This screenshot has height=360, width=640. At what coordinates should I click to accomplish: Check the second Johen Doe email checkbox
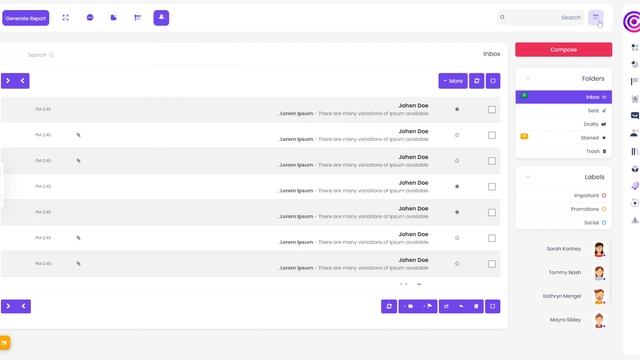[x=492, y=135]
